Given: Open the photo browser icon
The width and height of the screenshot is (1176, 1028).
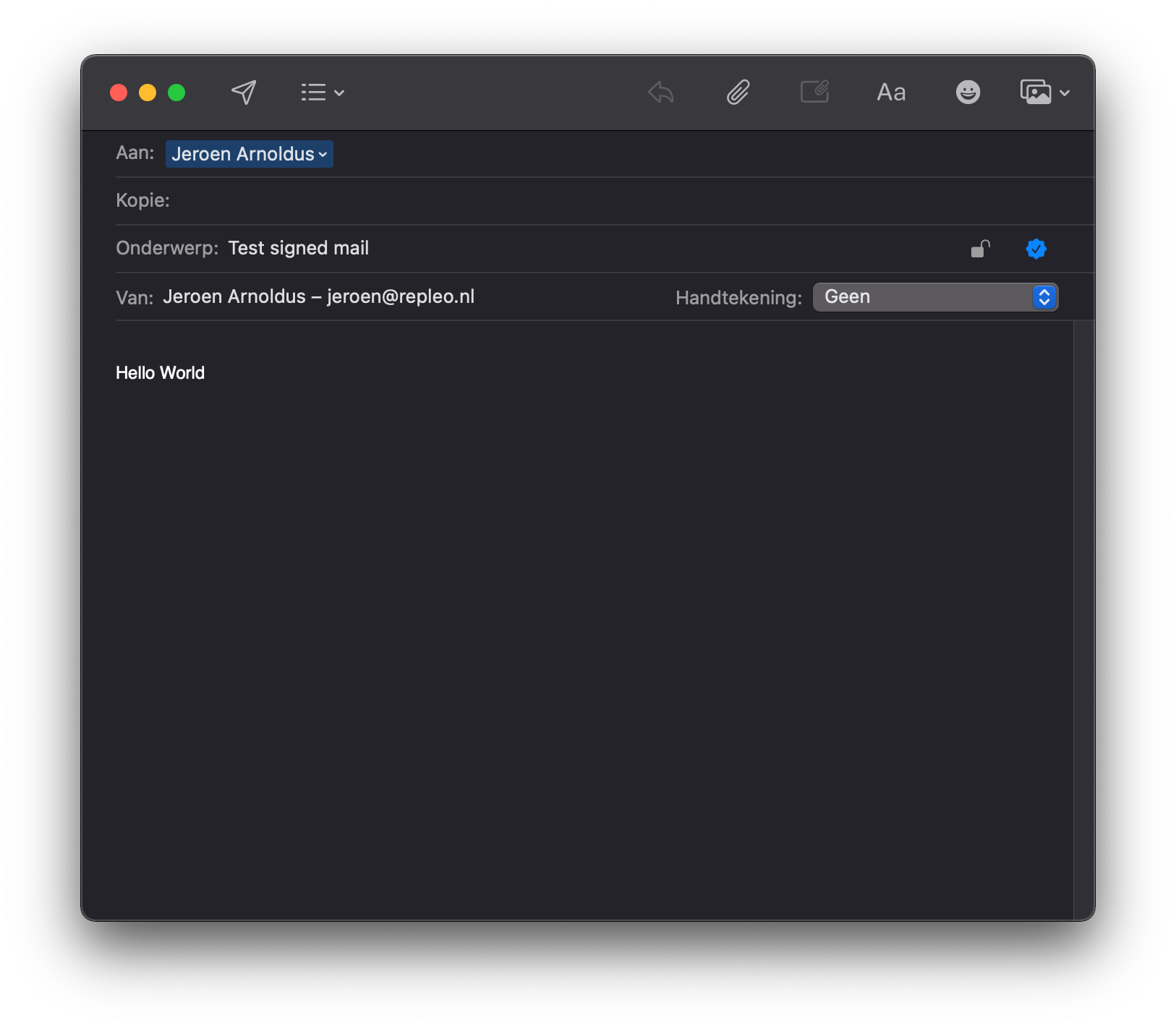Looking at the screenshot, I should [x=1036, y=92].
